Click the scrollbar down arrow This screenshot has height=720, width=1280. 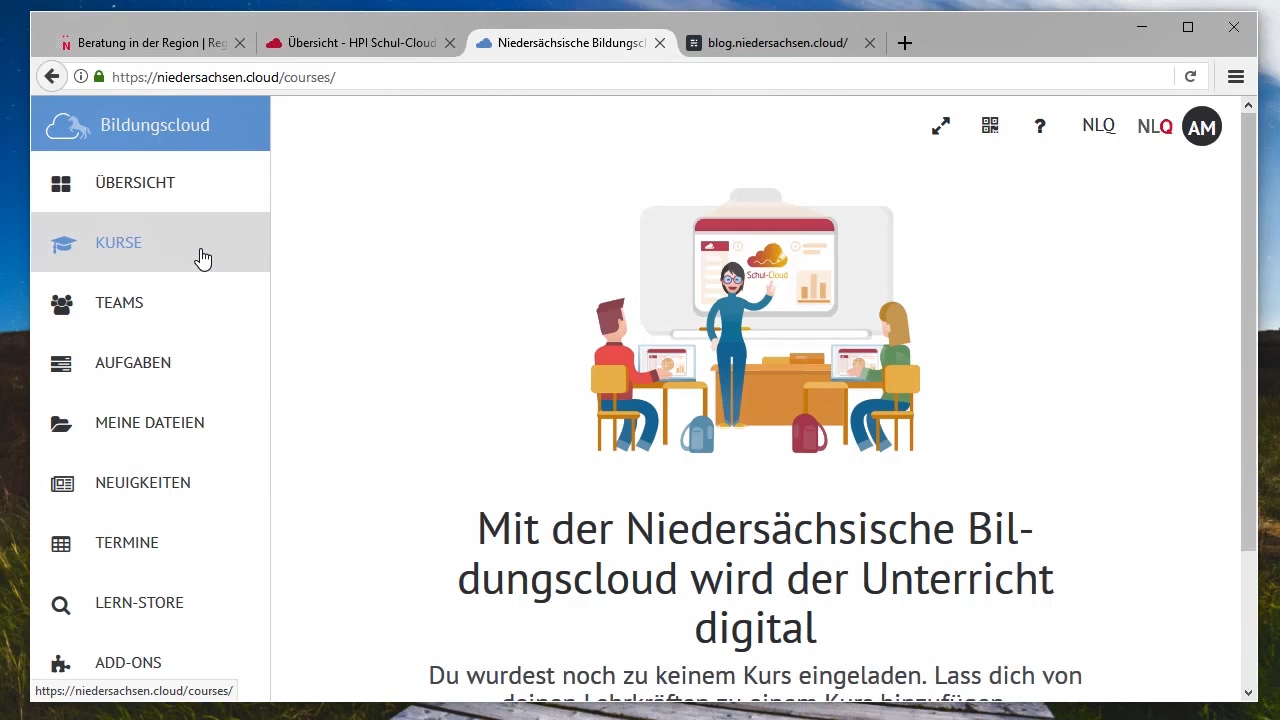click(1248, 692)
